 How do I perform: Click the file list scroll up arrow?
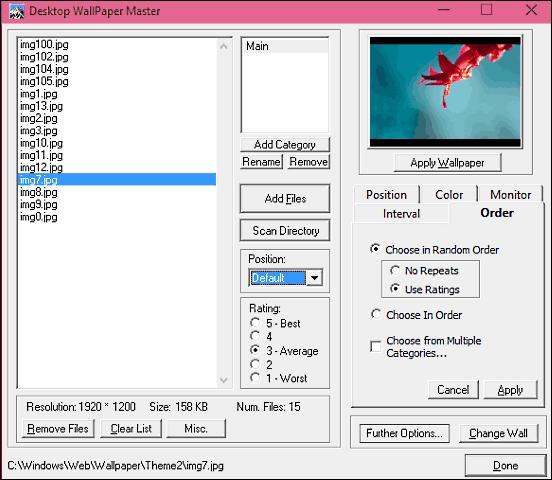tap(224, 46)
